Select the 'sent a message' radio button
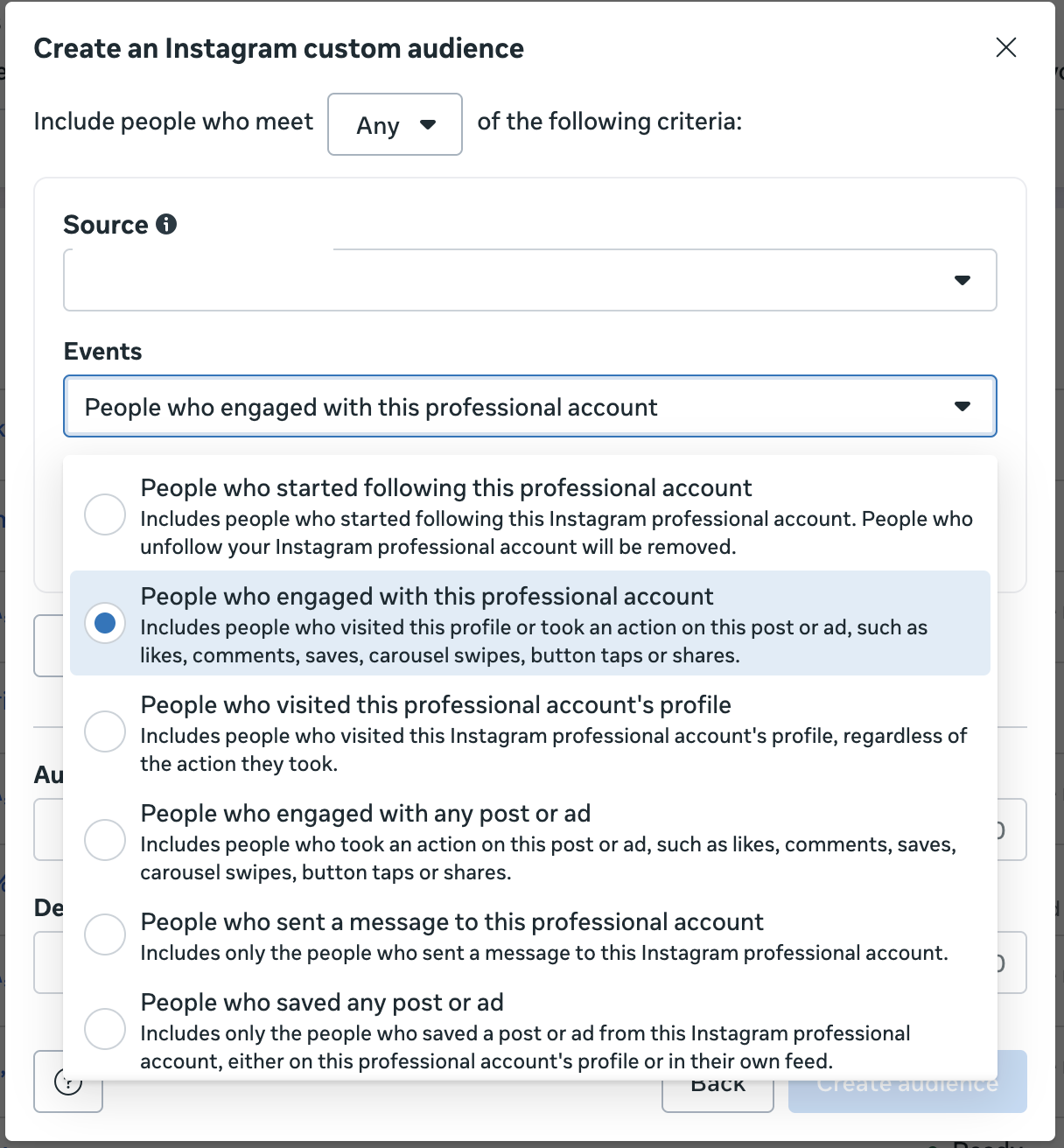 click(105, 934)
